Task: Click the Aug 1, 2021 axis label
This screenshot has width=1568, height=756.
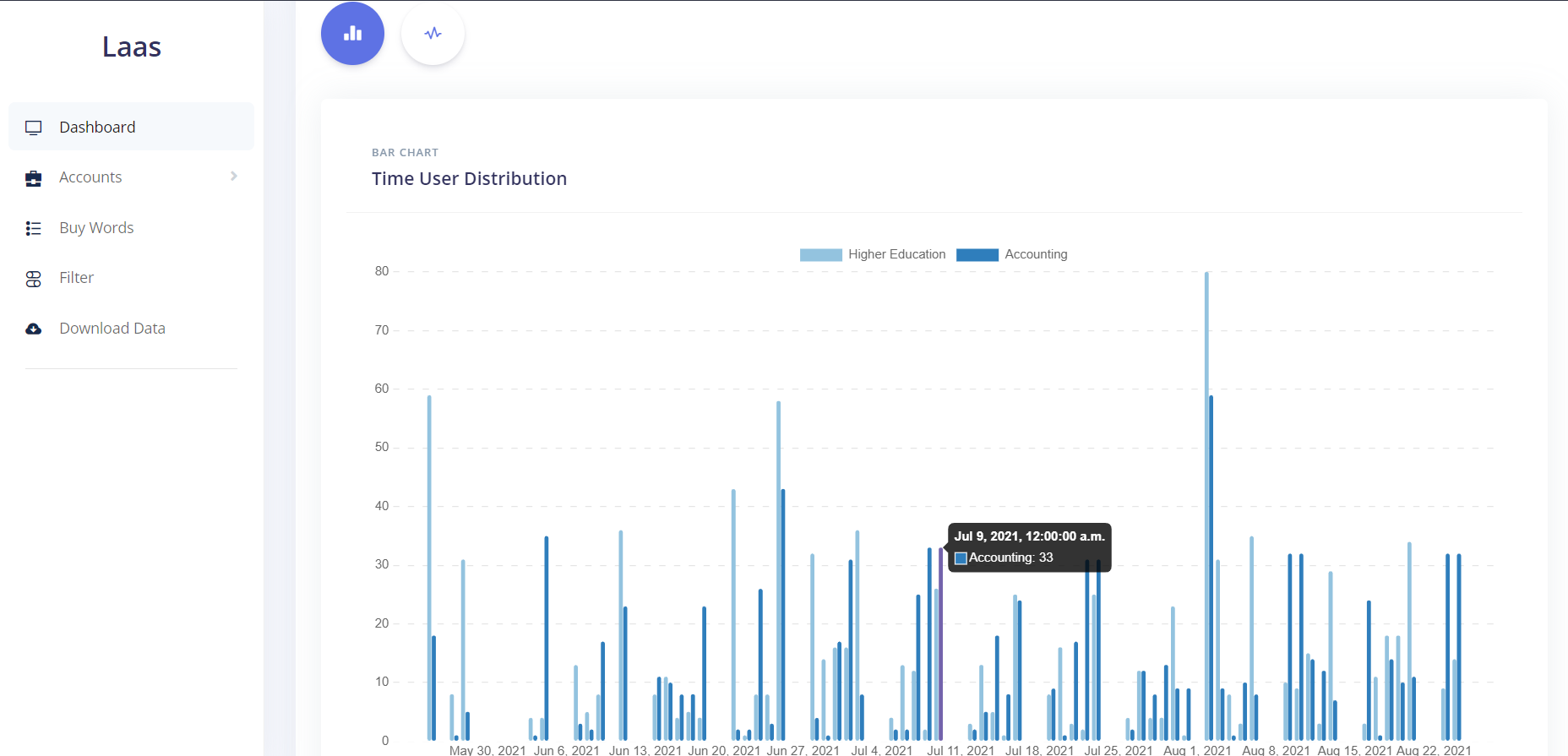Action: click(1197, 750)
